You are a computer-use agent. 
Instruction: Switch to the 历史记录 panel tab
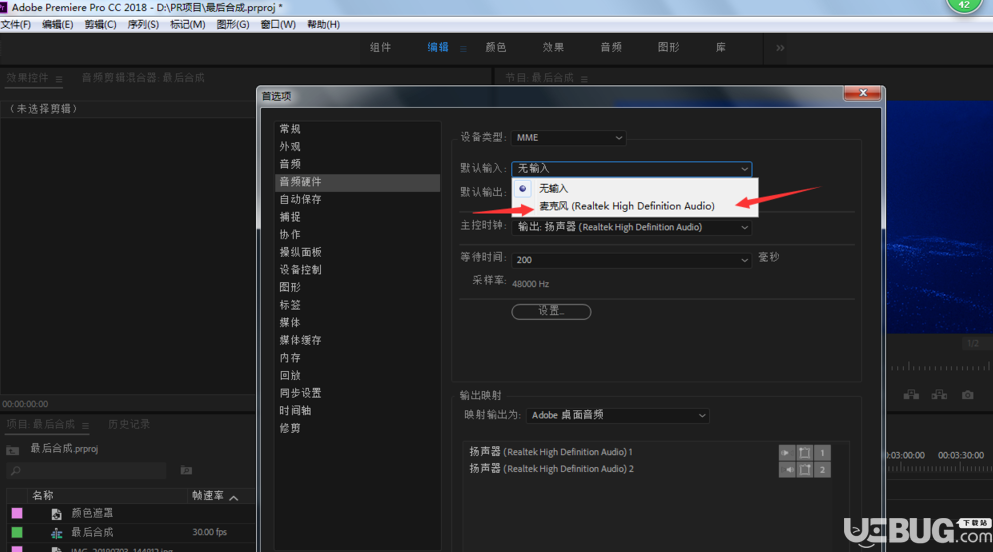[129, 424]
